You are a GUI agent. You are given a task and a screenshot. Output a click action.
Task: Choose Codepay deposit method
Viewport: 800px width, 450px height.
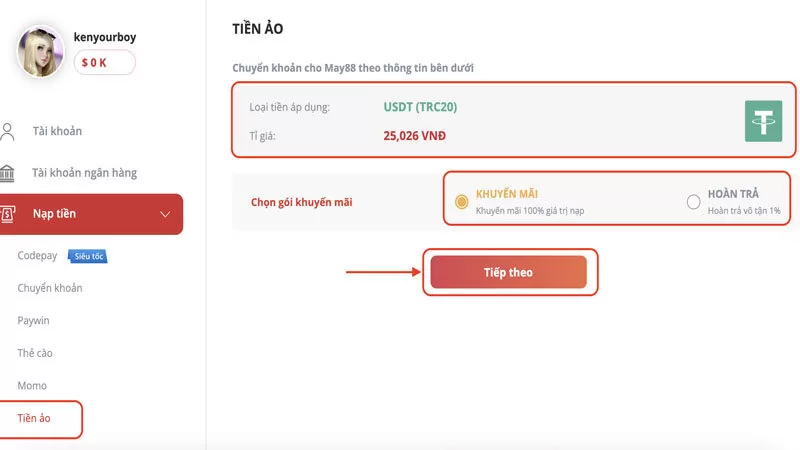39,256
